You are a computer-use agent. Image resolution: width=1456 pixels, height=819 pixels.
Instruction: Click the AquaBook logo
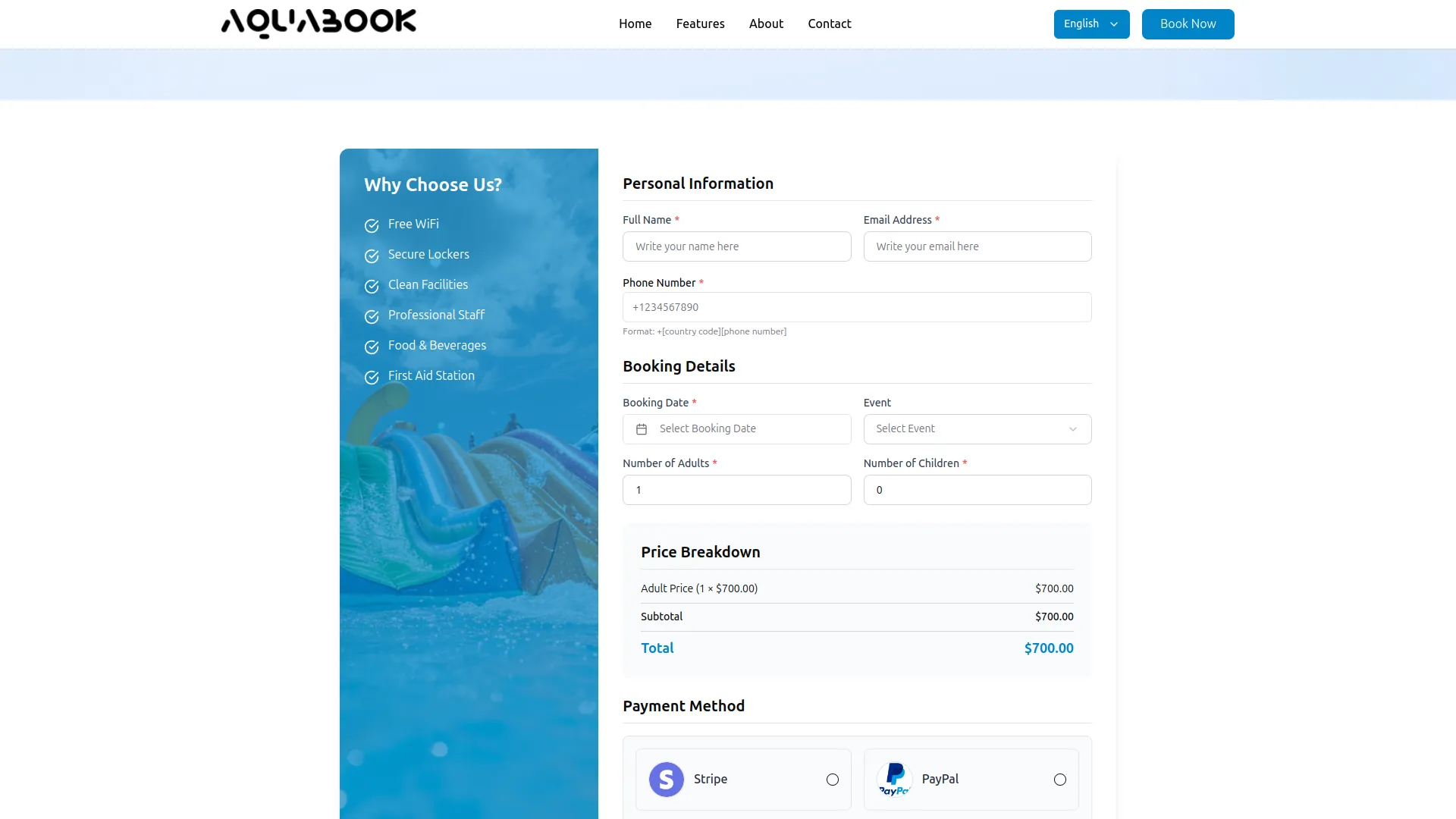318,24
